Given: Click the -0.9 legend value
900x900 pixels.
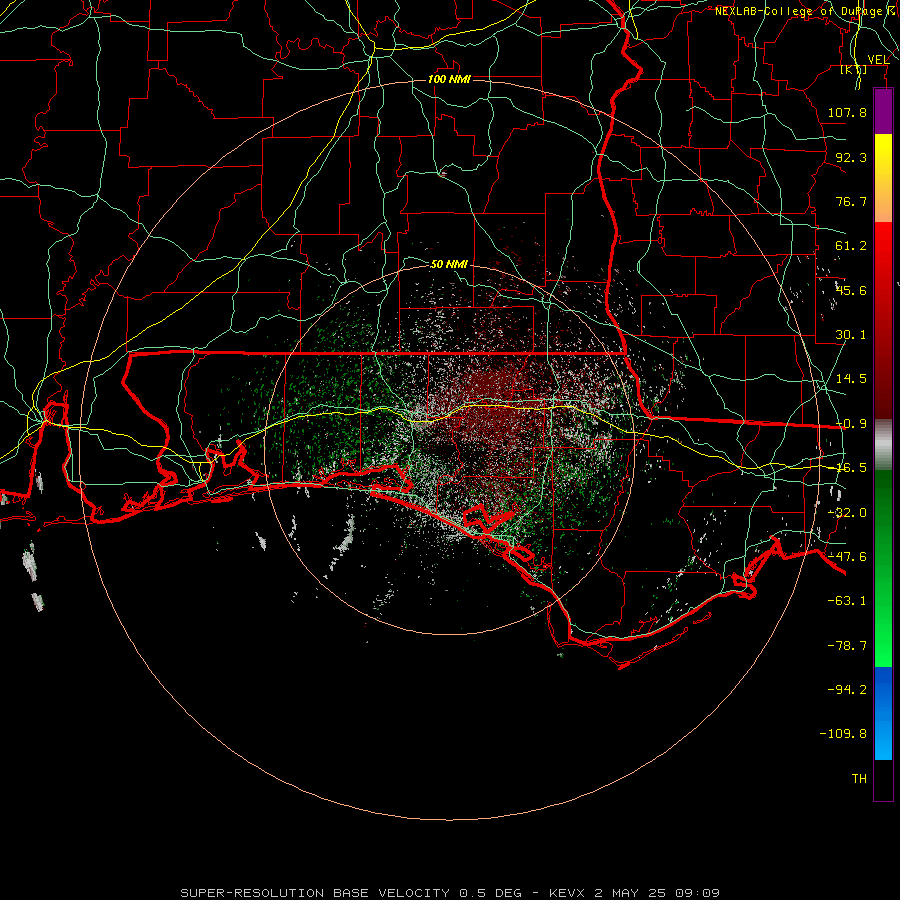Looking at the screenshot, I should [851, 423].
